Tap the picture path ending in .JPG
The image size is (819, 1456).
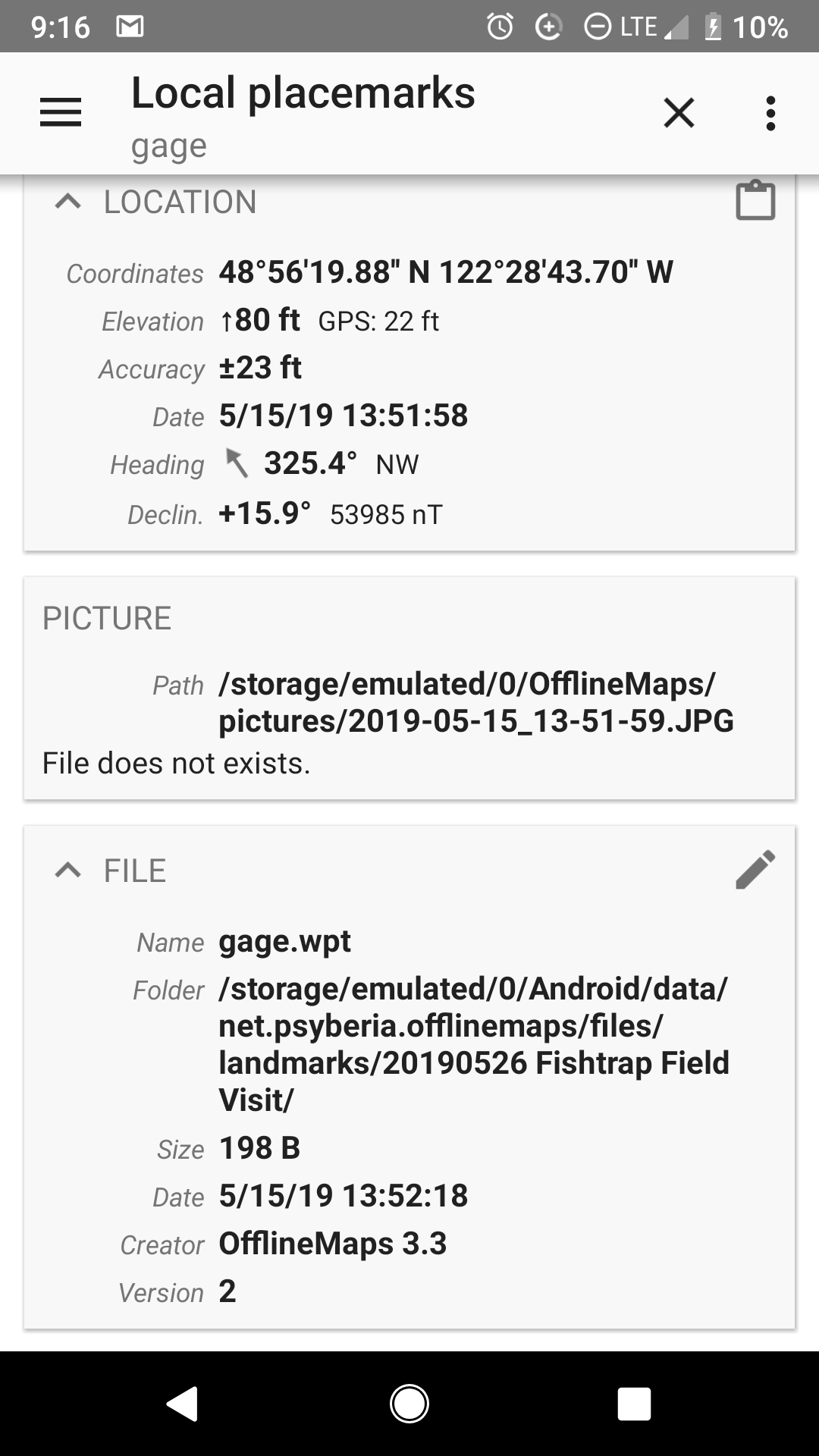click(x=475, y=703)
